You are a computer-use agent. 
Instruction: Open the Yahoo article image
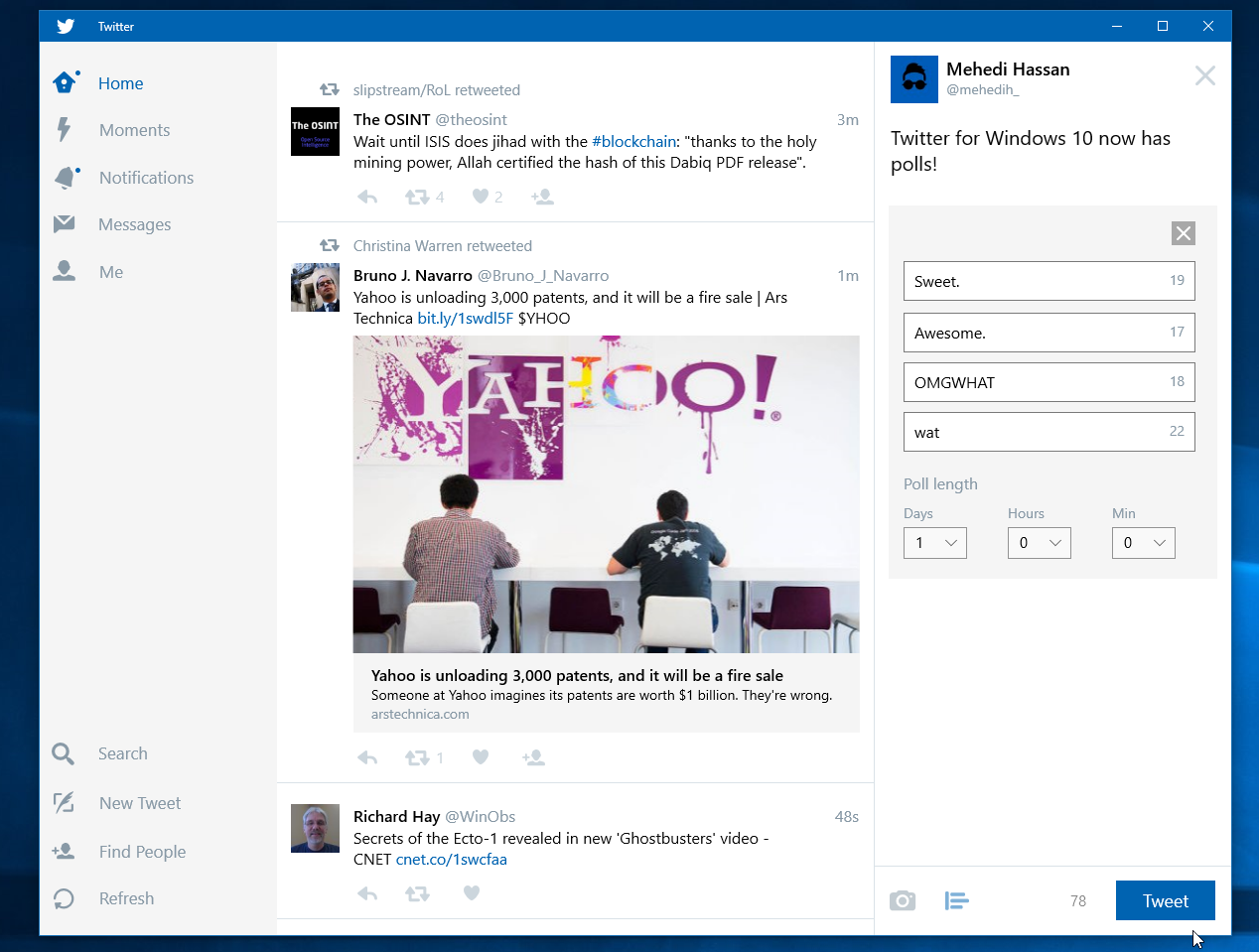point(607,494)
